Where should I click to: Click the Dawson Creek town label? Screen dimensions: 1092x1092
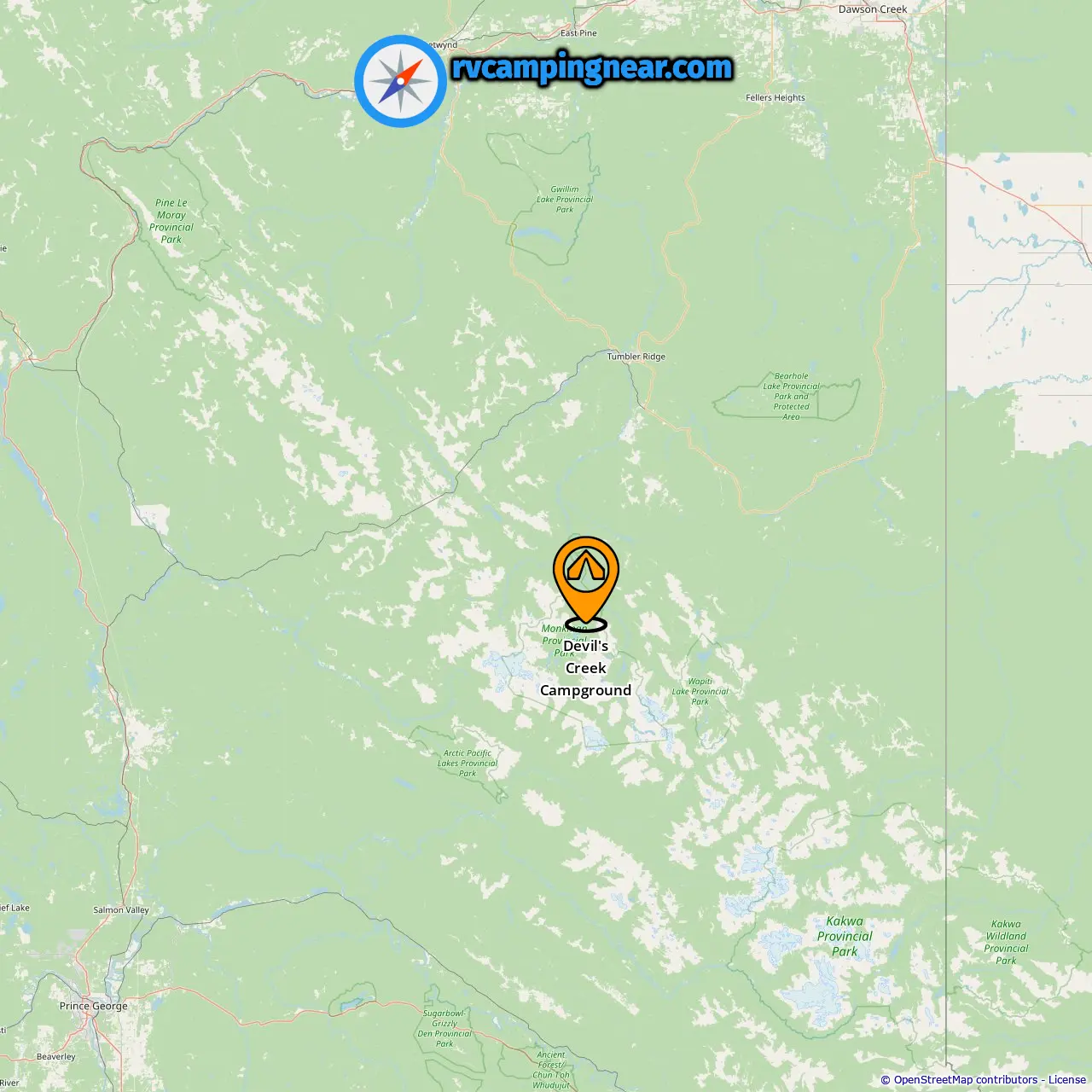click(x=873, y=9)
